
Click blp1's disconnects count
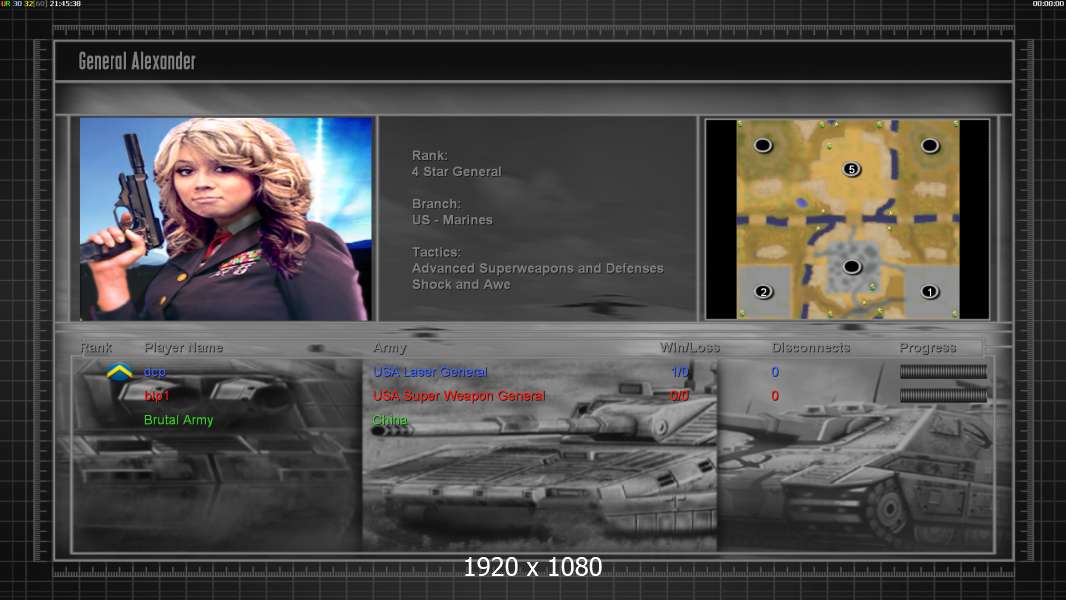tap(775, 395)
